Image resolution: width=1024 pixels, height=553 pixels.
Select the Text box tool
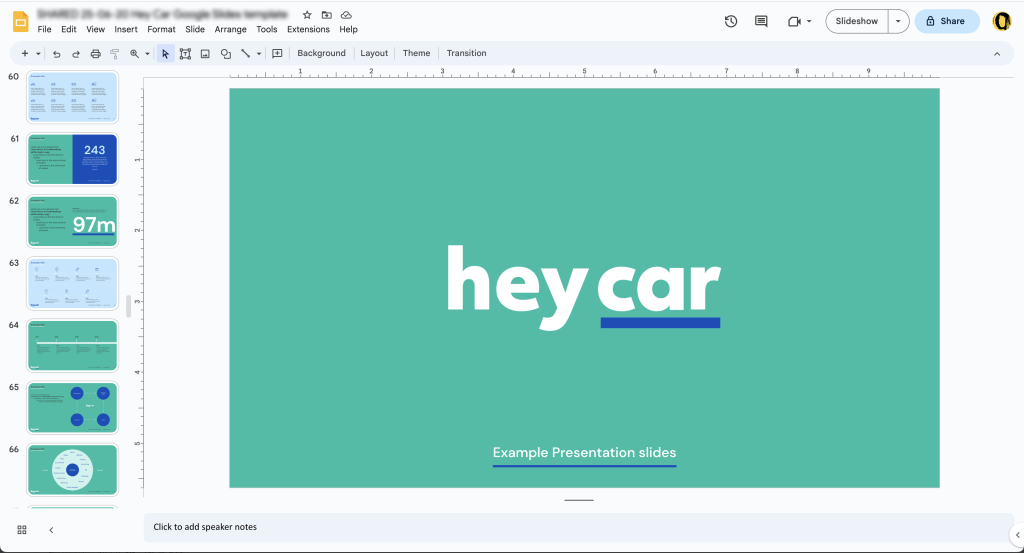point(185,54)
